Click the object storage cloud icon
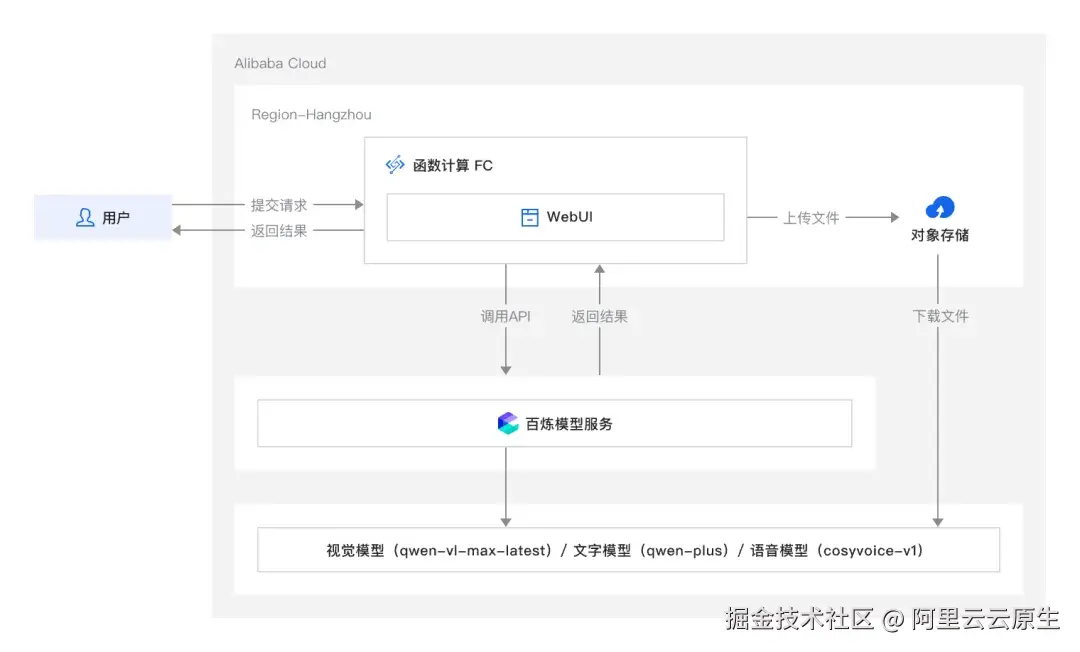The width and height of the screenshot is (1080, 652). pos(939,207)
